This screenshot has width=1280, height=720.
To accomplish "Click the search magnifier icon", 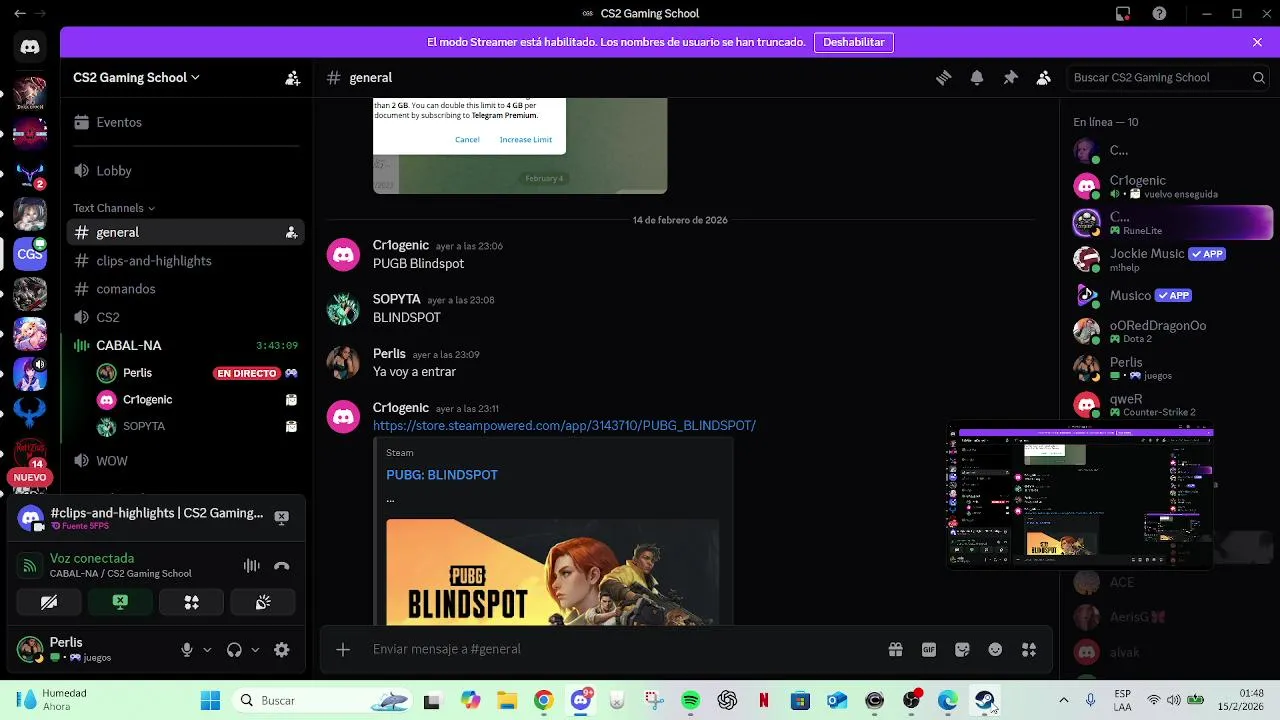I will (x=1259, y=78).
